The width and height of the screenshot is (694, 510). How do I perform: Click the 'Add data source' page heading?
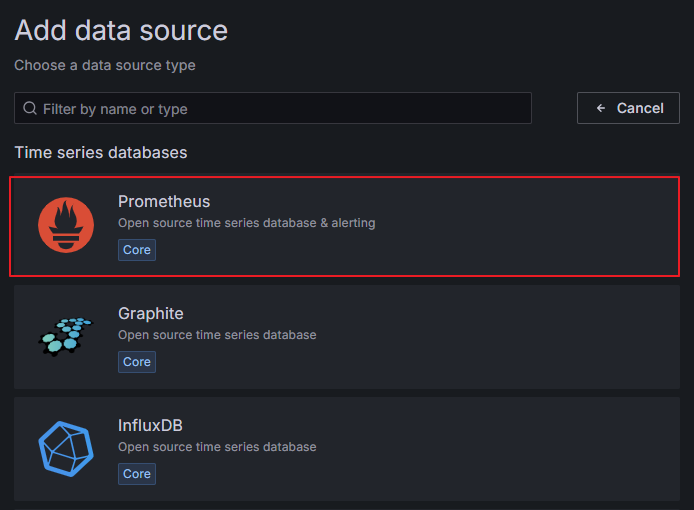pyautogui.click(x=121, y=31)
